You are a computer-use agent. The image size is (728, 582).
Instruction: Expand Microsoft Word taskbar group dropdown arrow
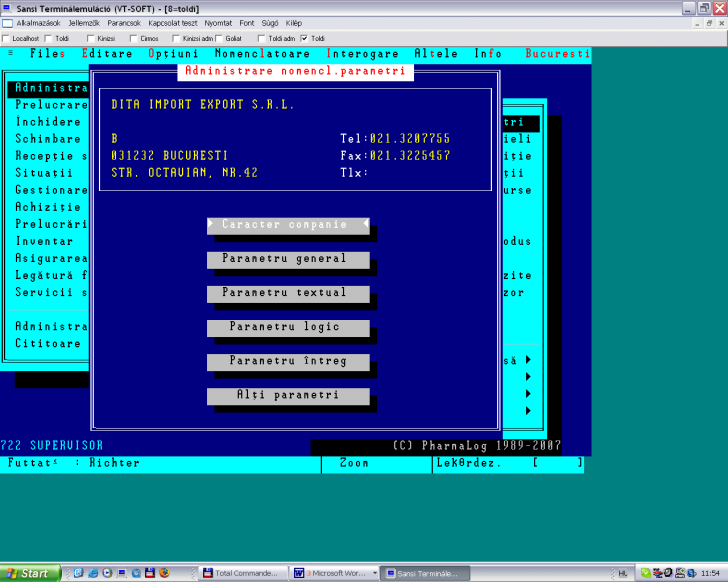375,573
